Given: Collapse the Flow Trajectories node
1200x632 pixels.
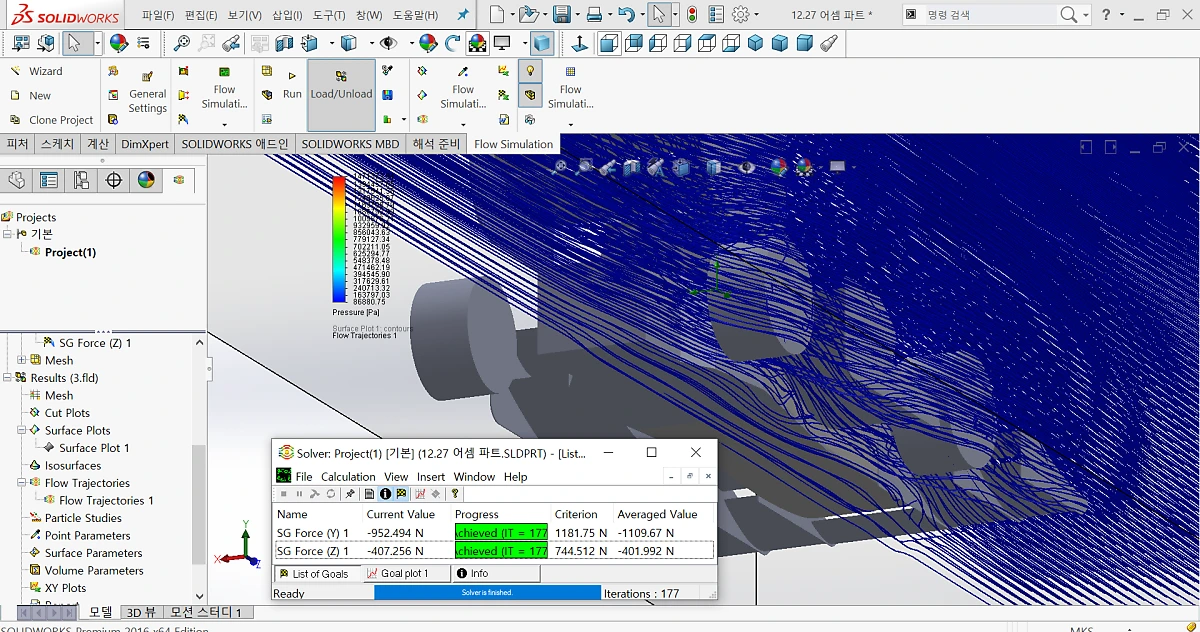Looking at the screenshot, I should tap(22, 483).
